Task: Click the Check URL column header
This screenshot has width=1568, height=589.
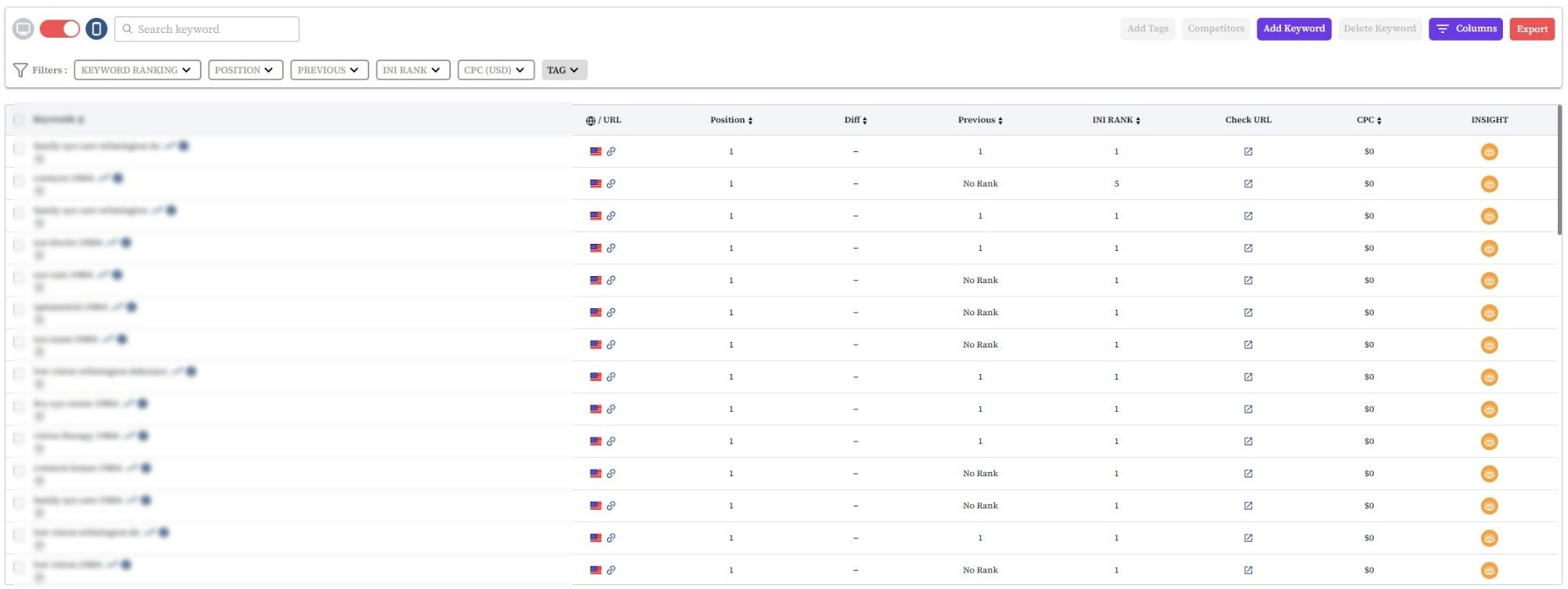Action: 1248,120
